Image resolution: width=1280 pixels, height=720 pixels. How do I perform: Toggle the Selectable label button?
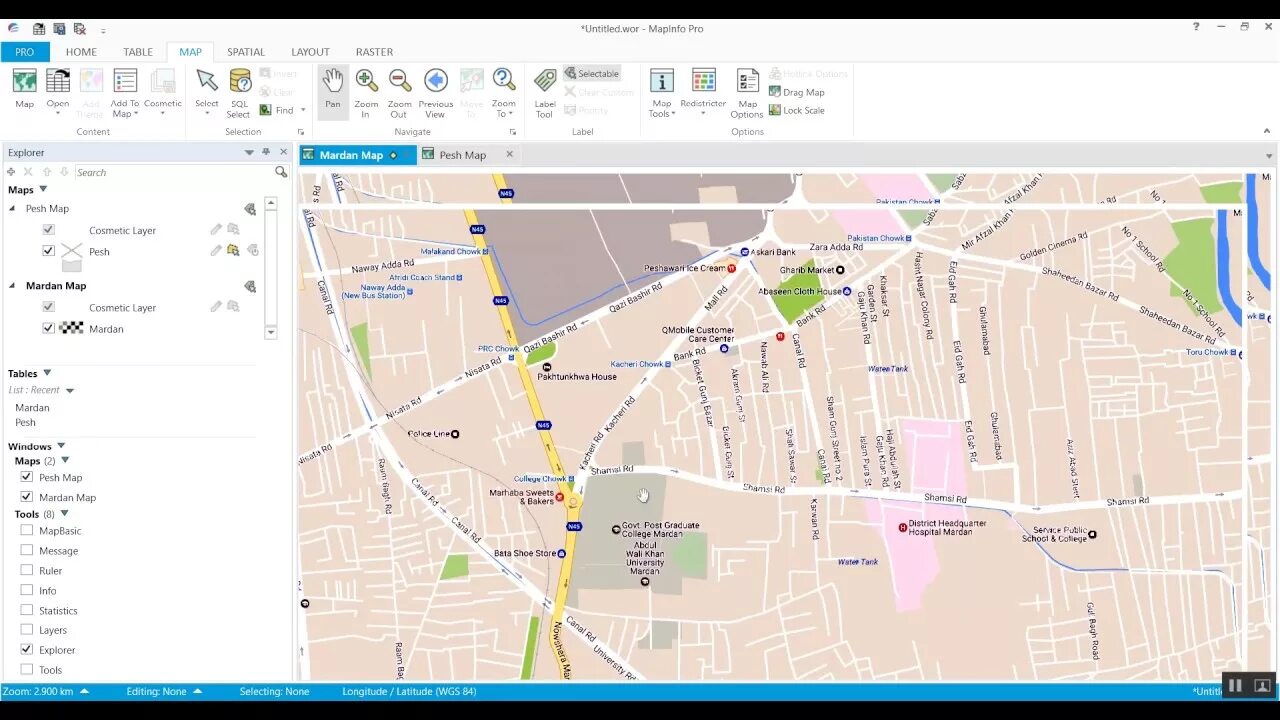pyautogui.click(x=592, y=73)
